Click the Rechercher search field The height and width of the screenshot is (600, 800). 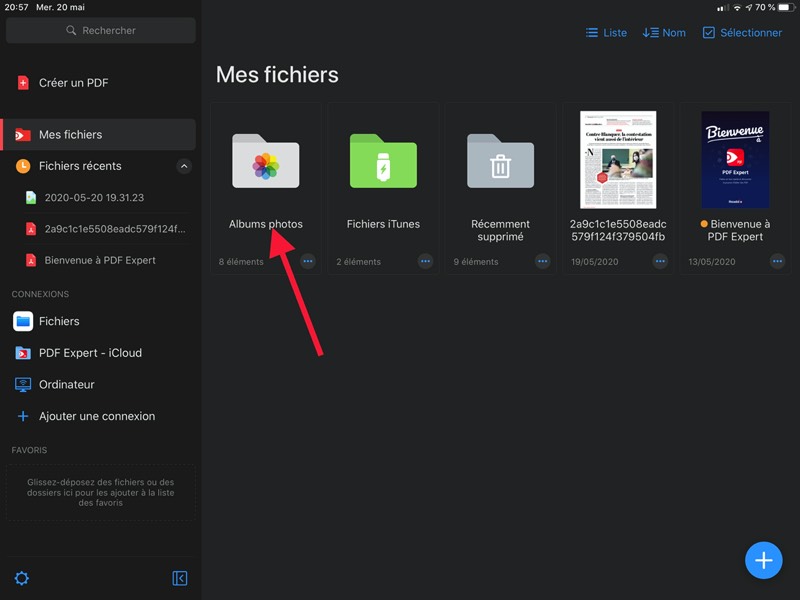(100, 30)
